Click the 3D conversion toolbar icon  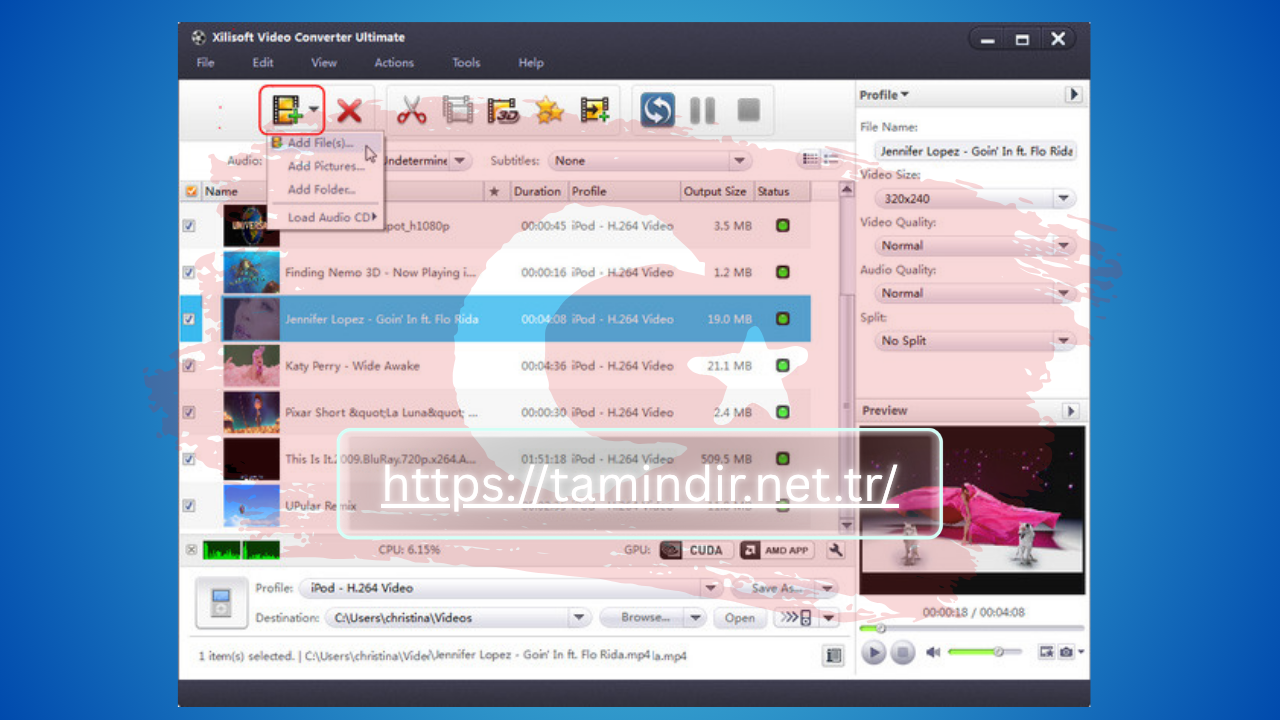click(503, 110)
